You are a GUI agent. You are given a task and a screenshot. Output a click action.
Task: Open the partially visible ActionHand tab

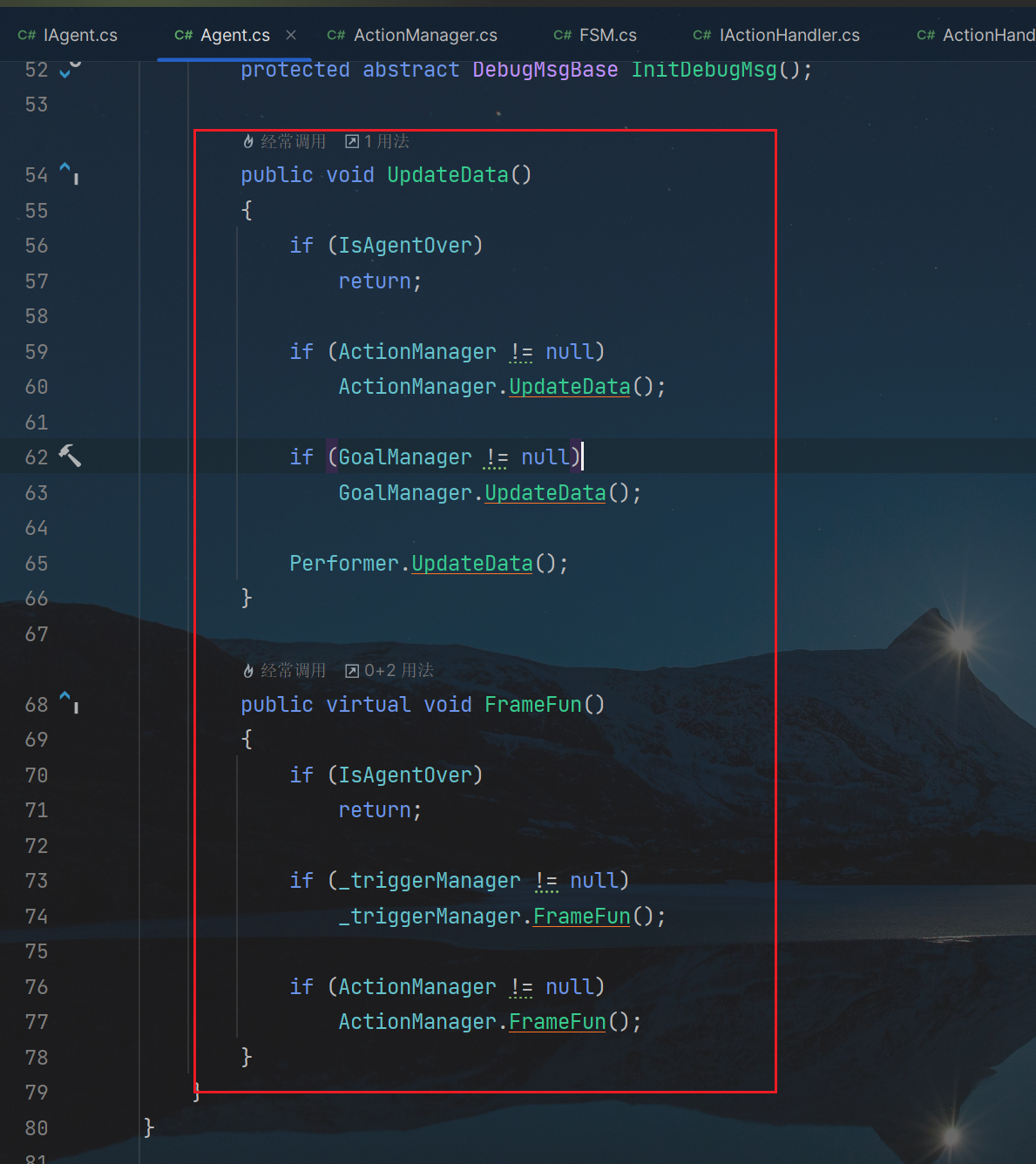tap(976, 35)
